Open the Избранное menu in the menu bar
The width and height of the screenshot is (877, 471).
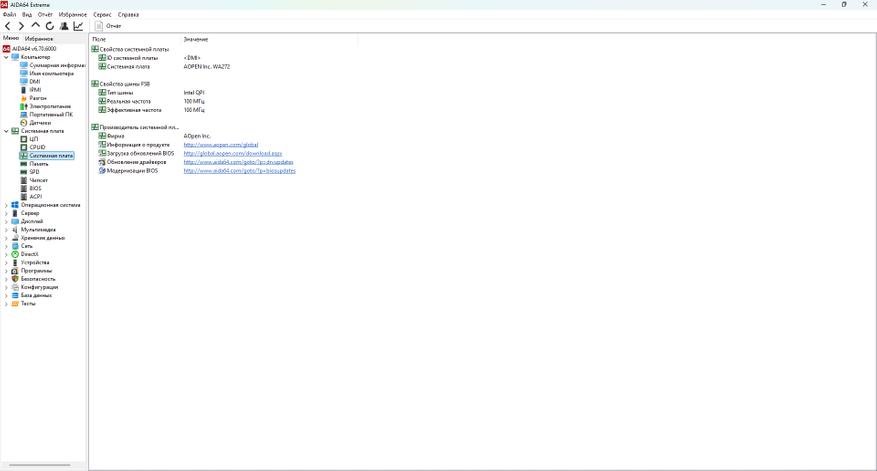[73, 15]
